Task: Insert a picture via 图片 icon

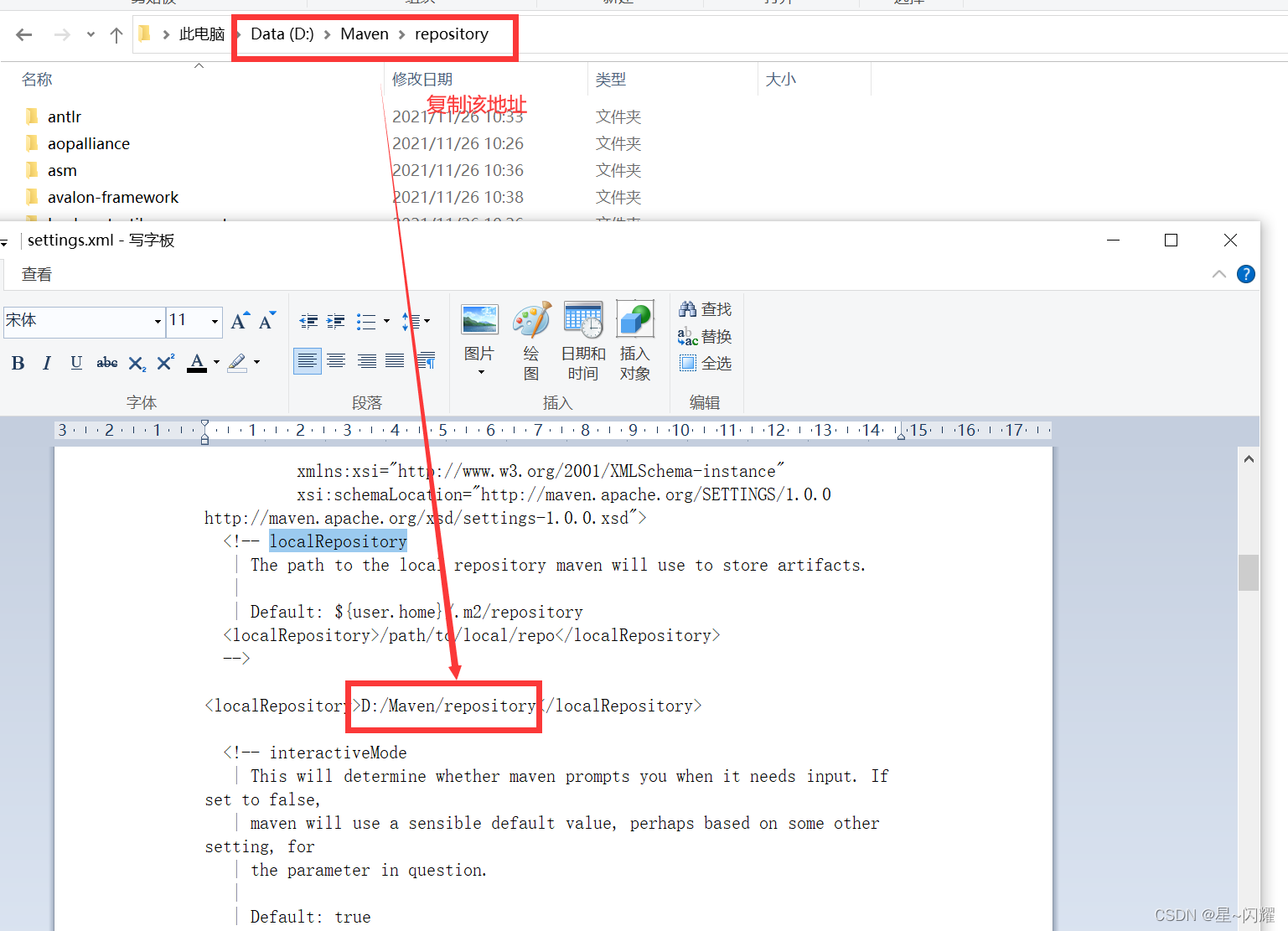Action: (x=480, y=319)
